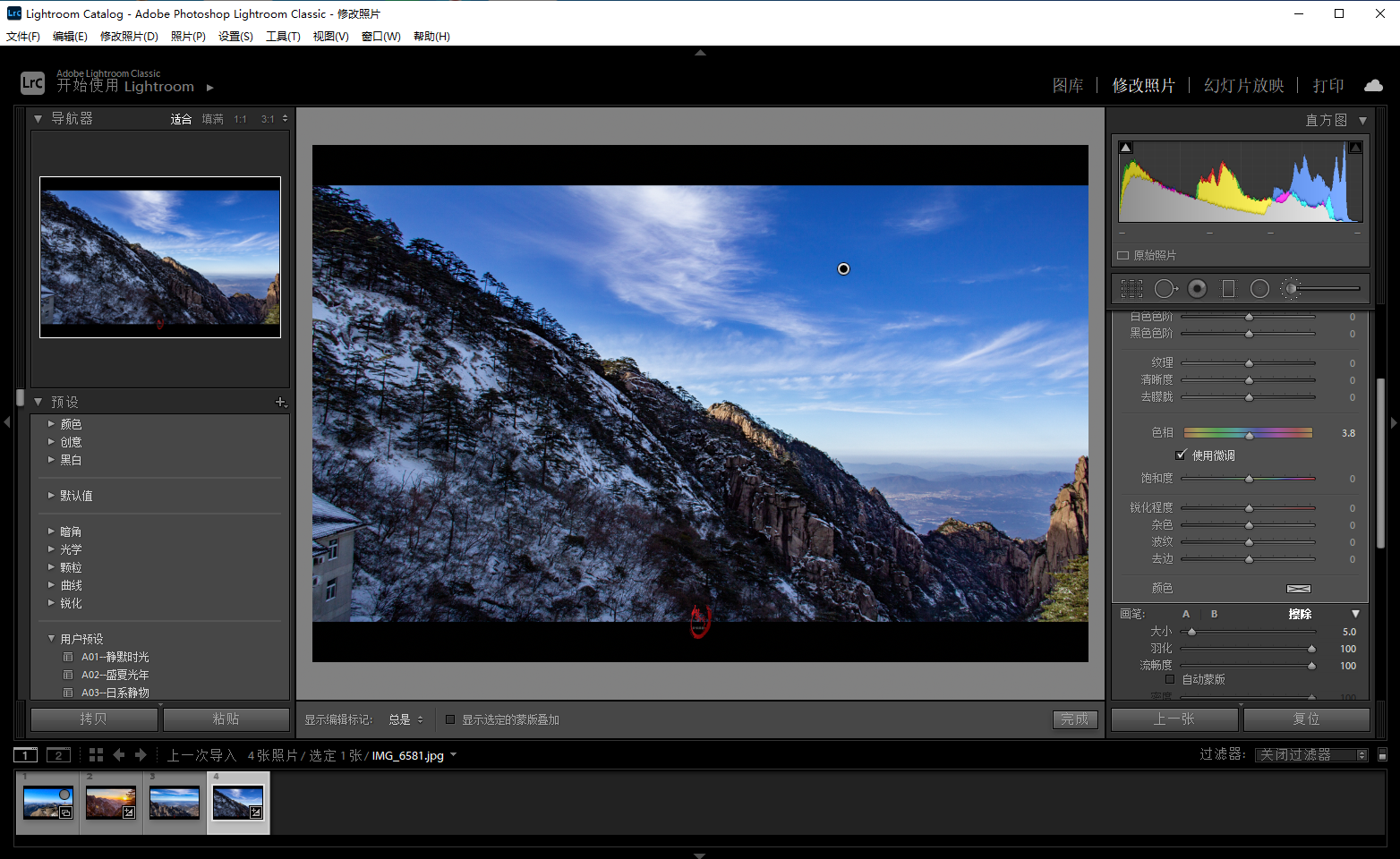Click the Lrc identity plate logo
This screenshot has width=1400, height=859.
point(32,83)
